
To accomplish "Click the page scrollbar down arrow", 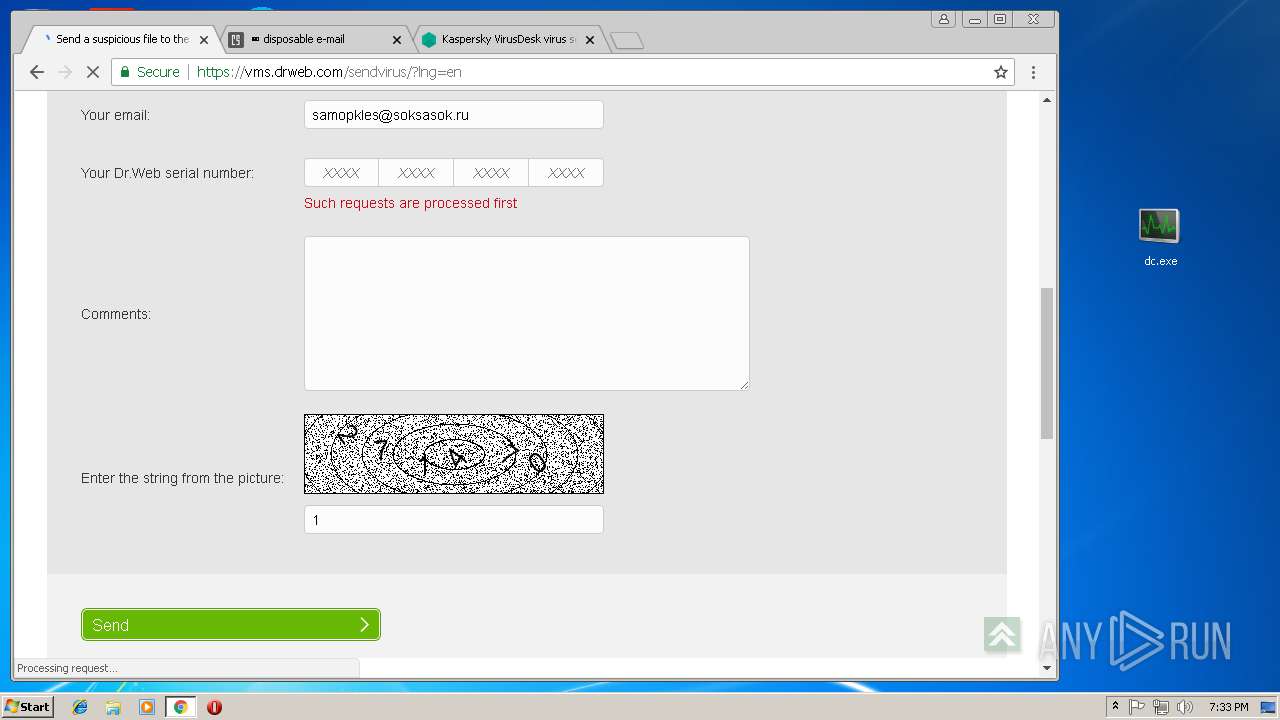I will [x=1047, y=668].
